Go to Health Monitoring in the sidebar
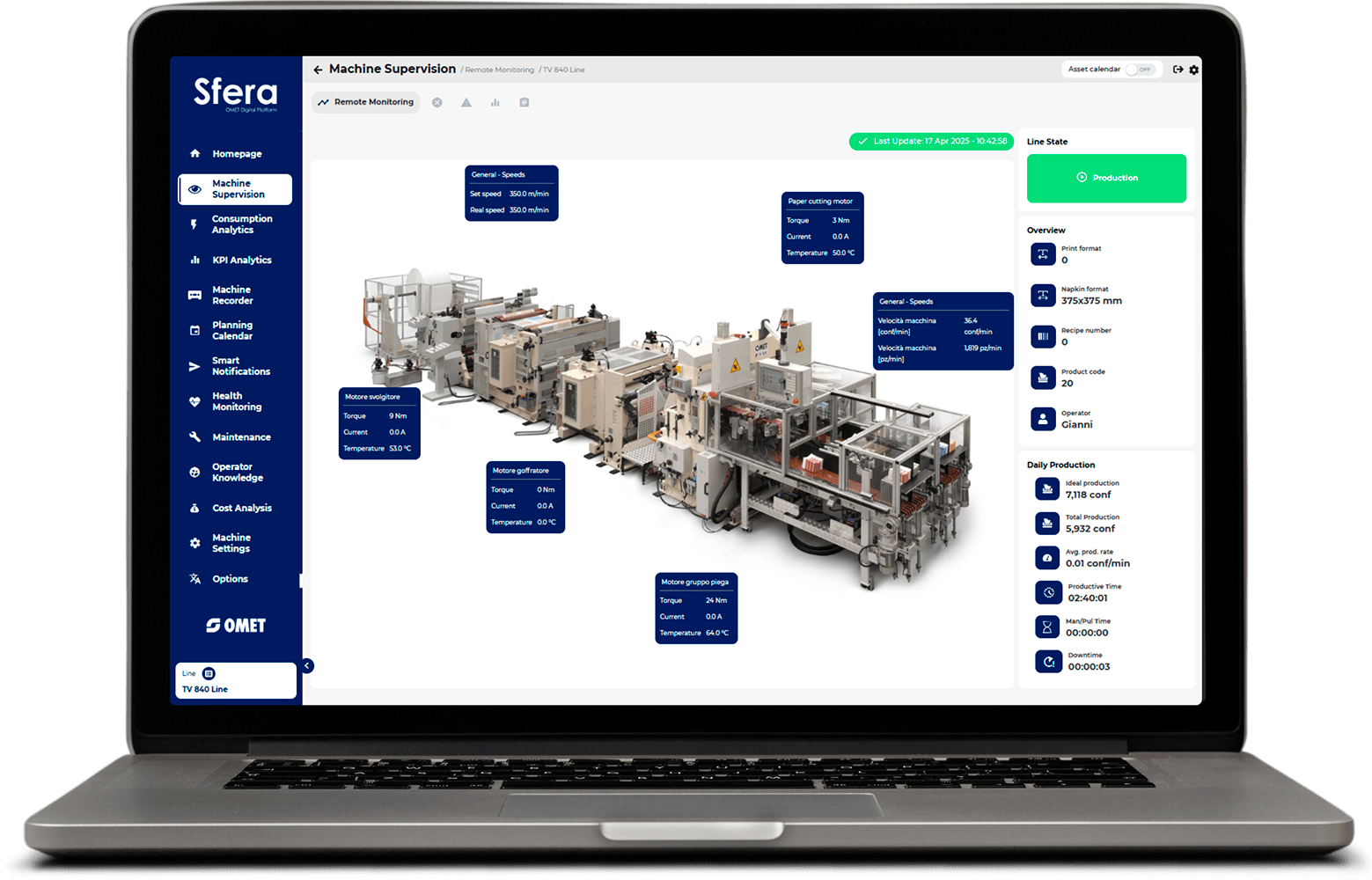Screen dimensions: 1372x880 [x=236, y=401]
